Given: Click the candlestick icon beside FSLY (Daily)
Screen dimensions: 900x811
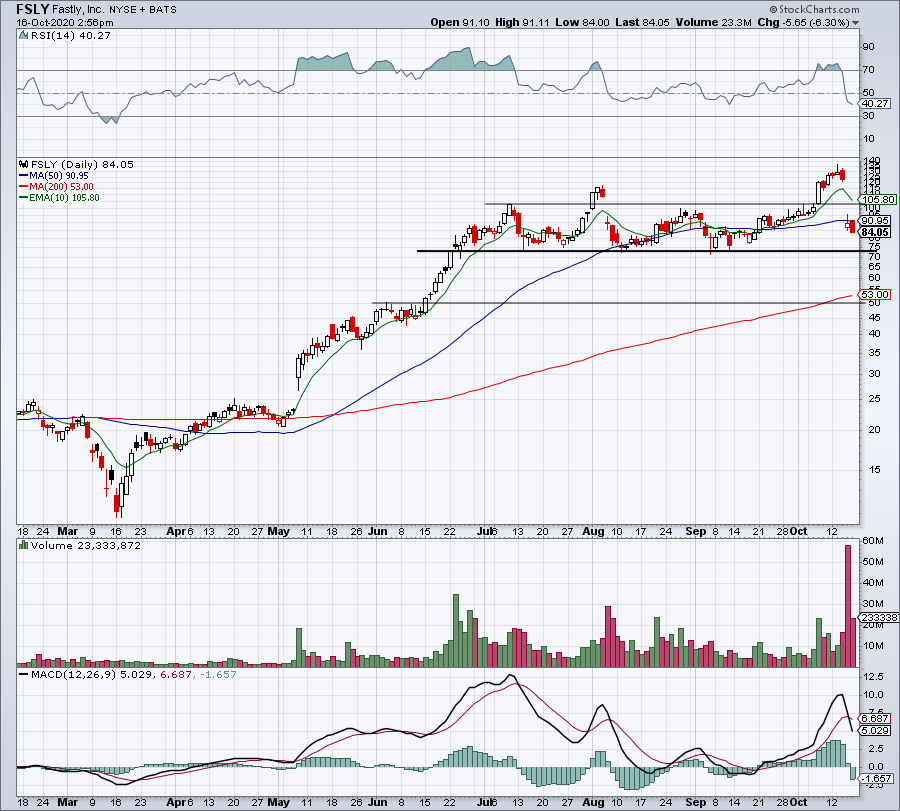Looking at the screenshot, I should pyautogui.click(x=24, y=164).
